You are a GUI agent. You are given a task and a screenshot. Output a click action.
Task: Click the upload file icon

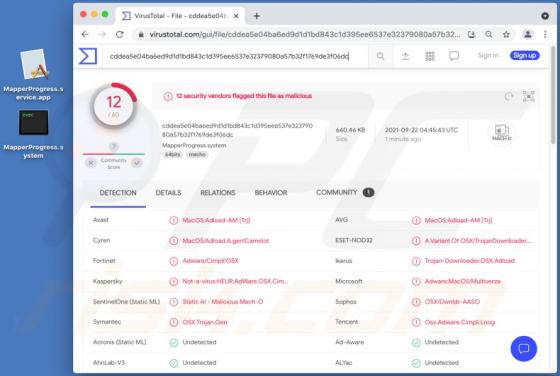tap(405, 56)
